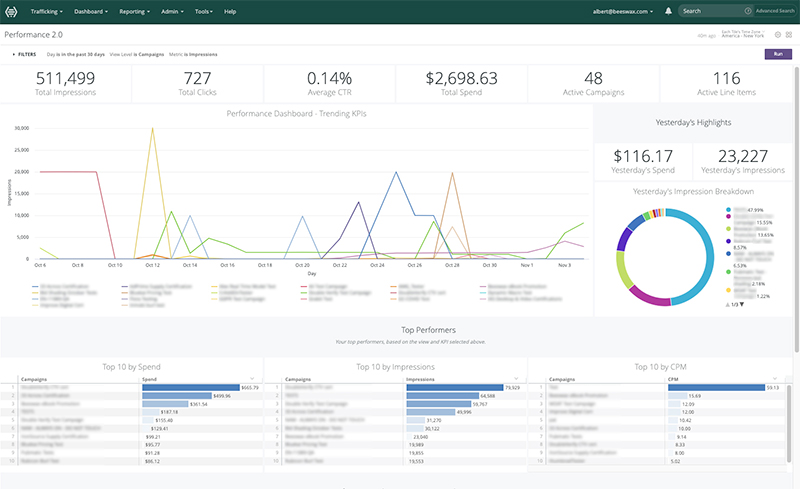Click the 511,499 Total Impressions tile
Screen dimensions: 800x489
pyautogui.click(x=65, y=84)
